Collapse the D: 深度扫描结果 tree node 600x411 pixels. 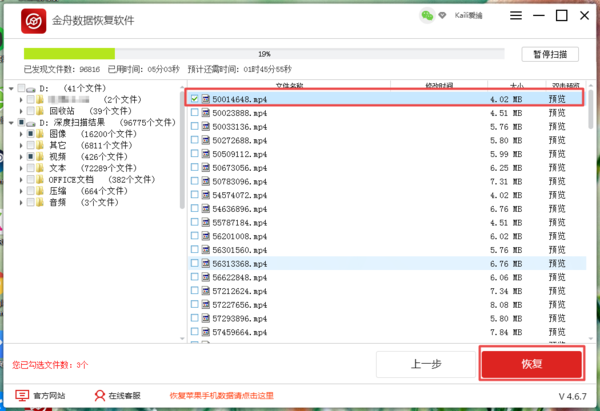[11, 123]
